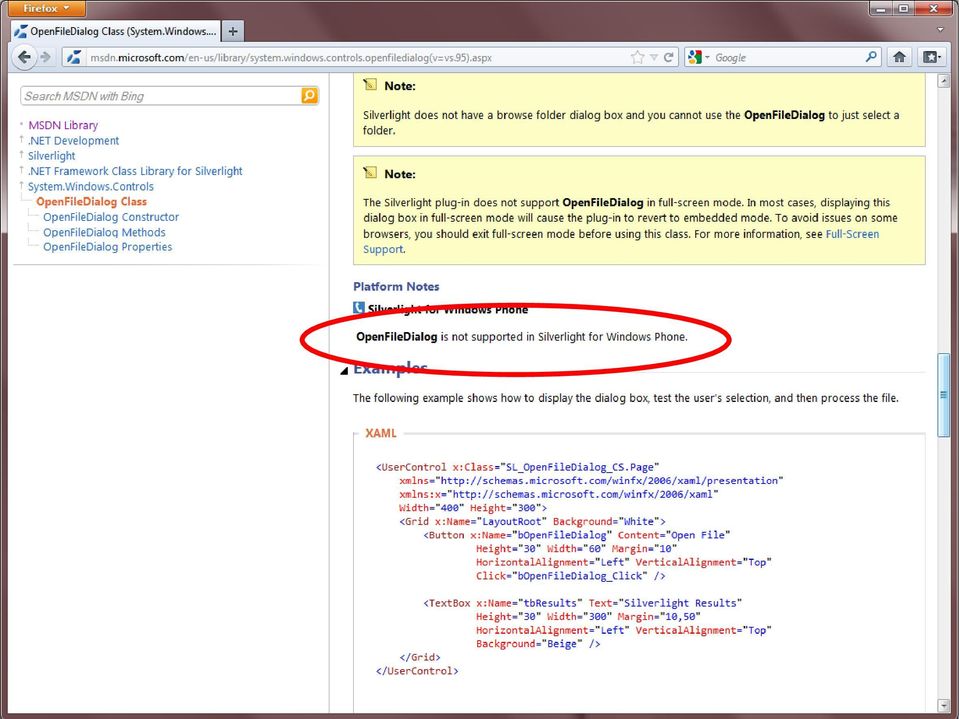Screen dimensions: 959x719
Task: Open the OpenFileDialog Methods page
Action: (104, 232)
